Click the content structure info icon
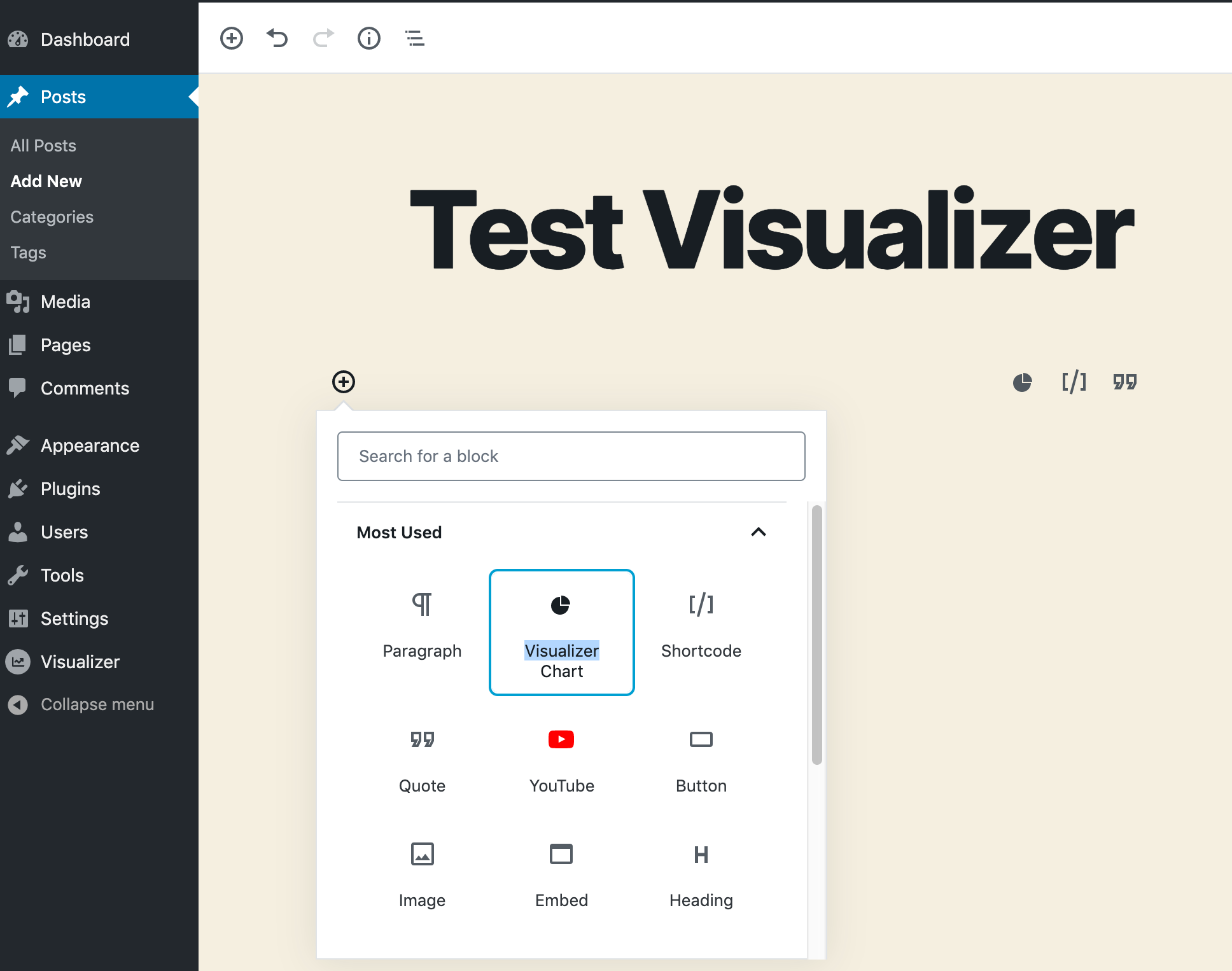 tap(368, 38)
